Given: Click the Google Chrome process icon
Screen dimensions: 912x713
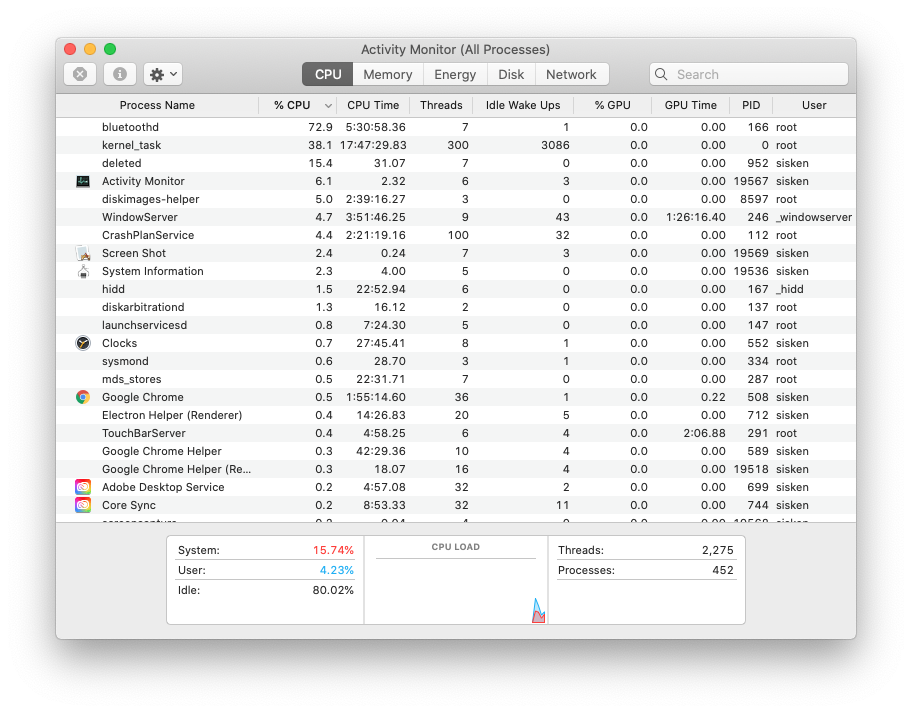Looking at the screenshot, I should (84, 397).
